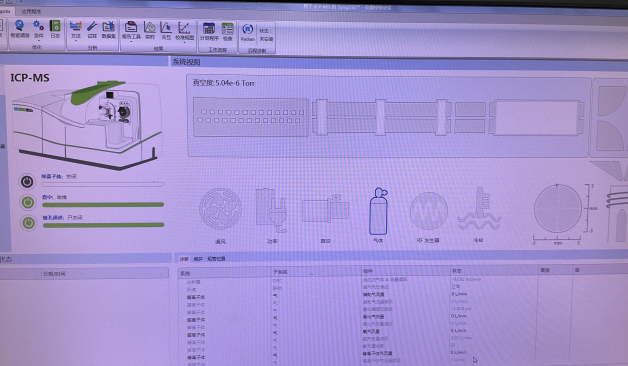Viewport: 628px width, 366px height.
Task: Select the Maintenance (维护) tab
Action: click(x=198, y=259)
